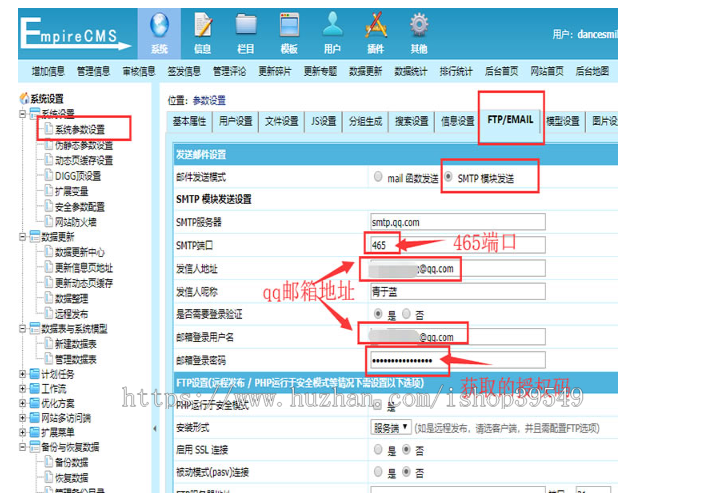Expand the 网站多访问端 tree node
This screenshot has width=706, height=497.
click(x=23, y=418)
